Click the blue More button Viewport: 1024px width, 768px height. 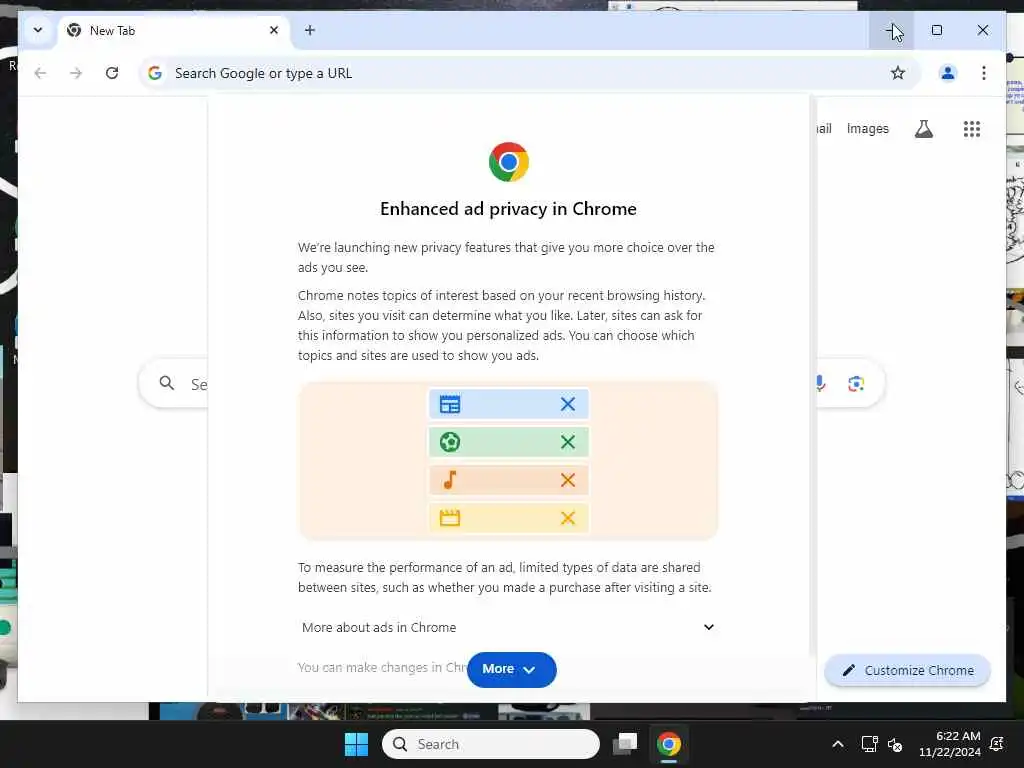click(x=511, y=669)
